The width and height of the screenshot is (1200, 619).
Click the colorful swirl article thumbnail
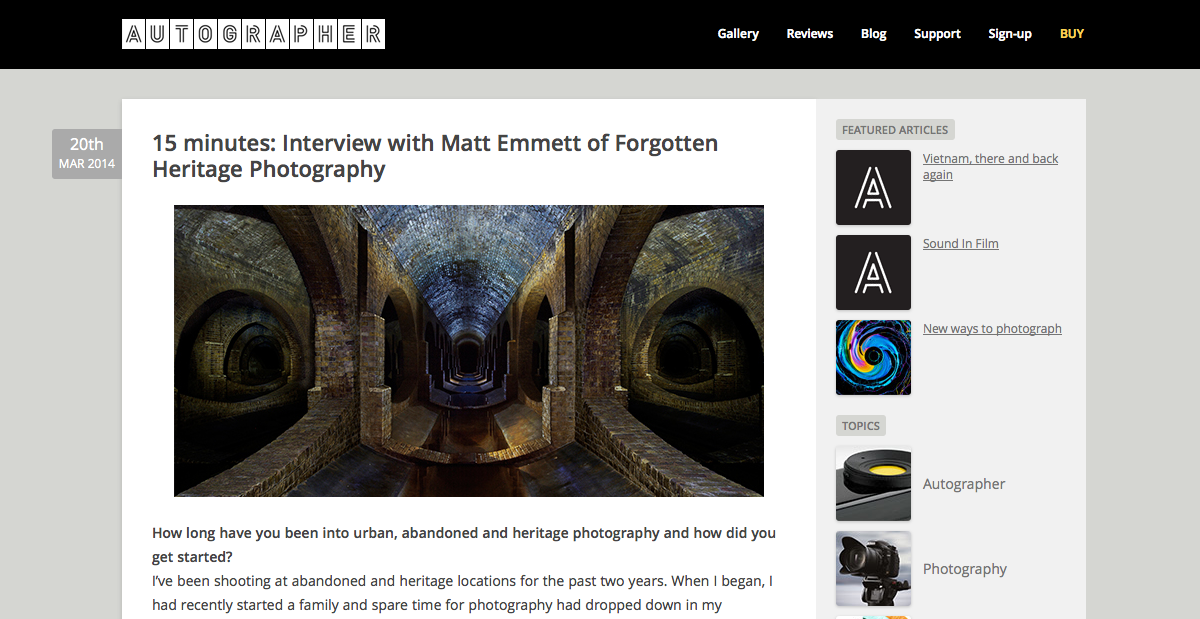[x=873, y=357]
